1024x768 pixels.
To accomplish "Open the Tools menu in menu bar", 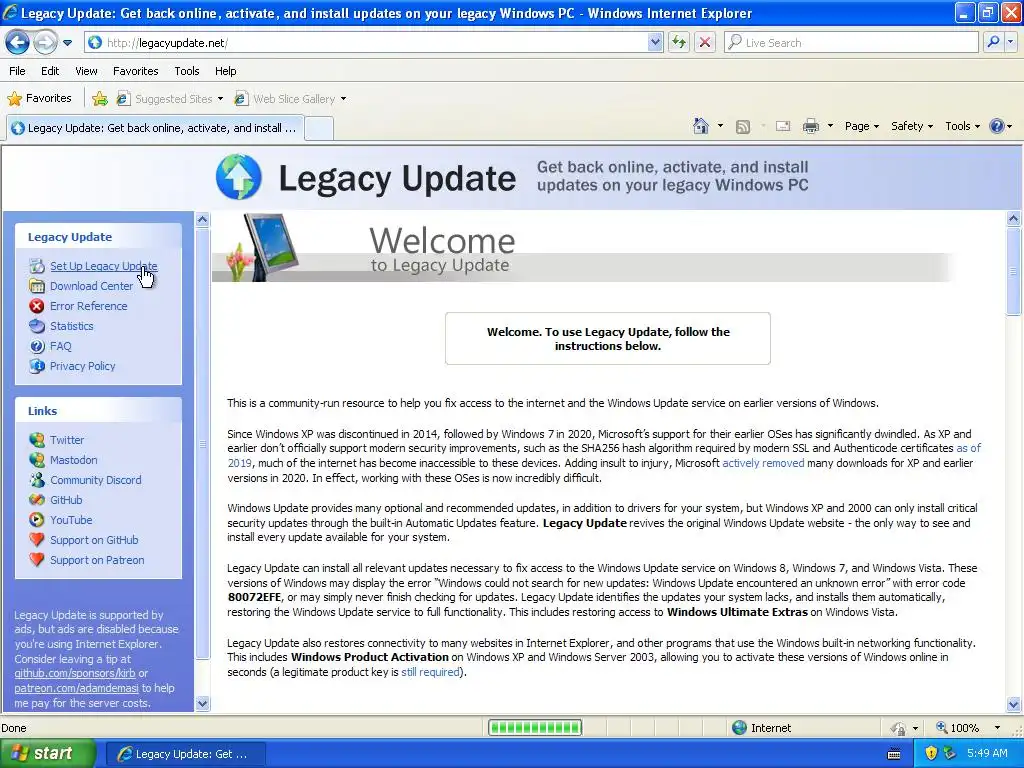I will [x=187, y=71].
